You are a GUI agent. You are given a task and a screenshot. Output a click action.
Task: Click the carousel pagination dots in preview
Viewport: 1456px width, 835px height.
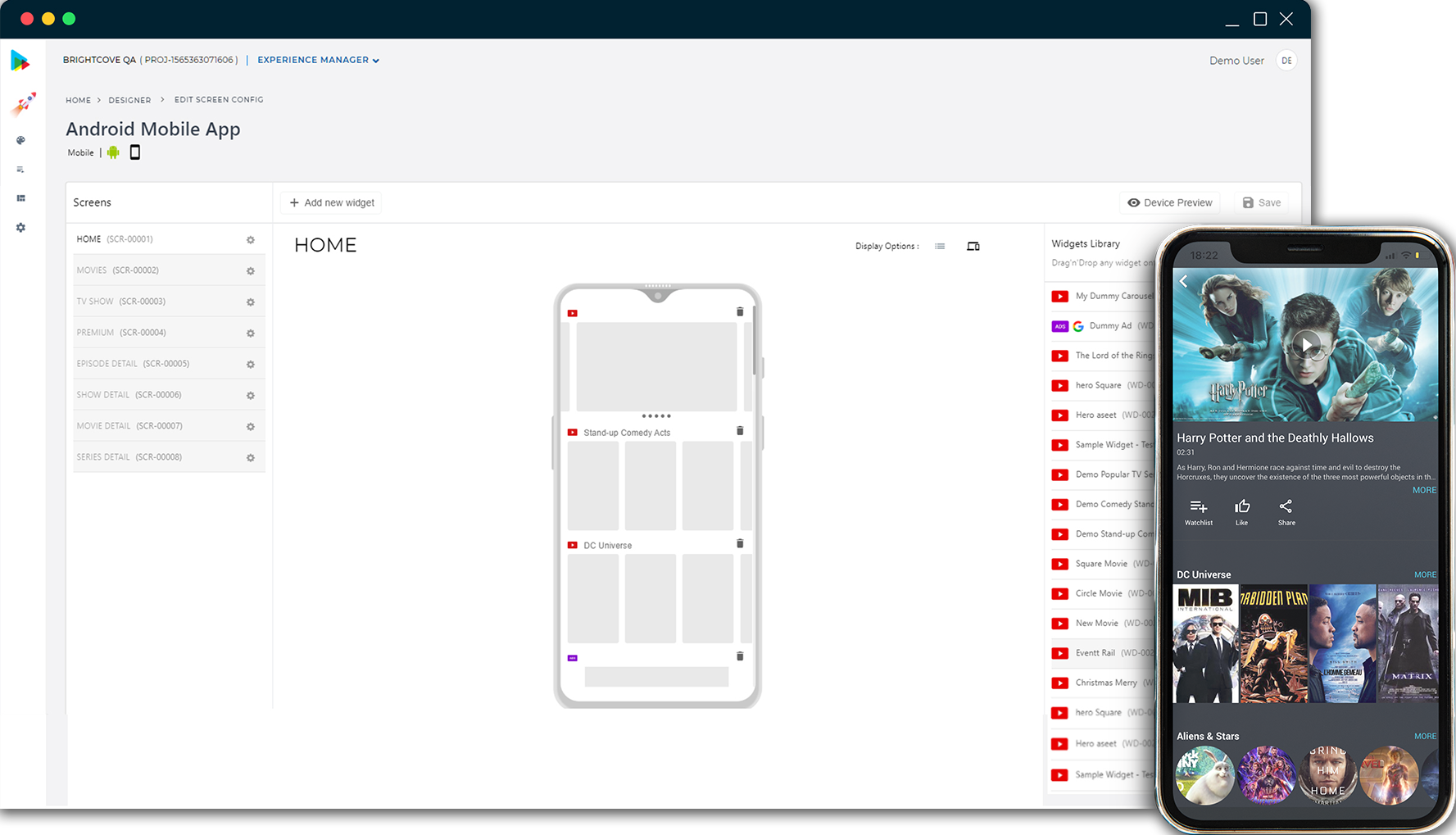(656, 416)
